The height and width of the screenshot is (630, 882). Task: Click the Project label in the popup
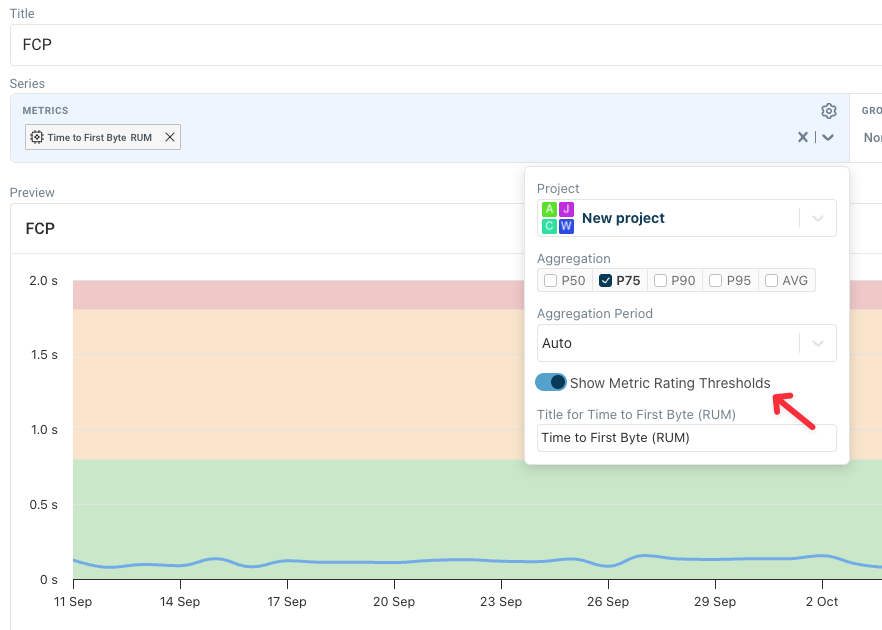coord(558,188)
